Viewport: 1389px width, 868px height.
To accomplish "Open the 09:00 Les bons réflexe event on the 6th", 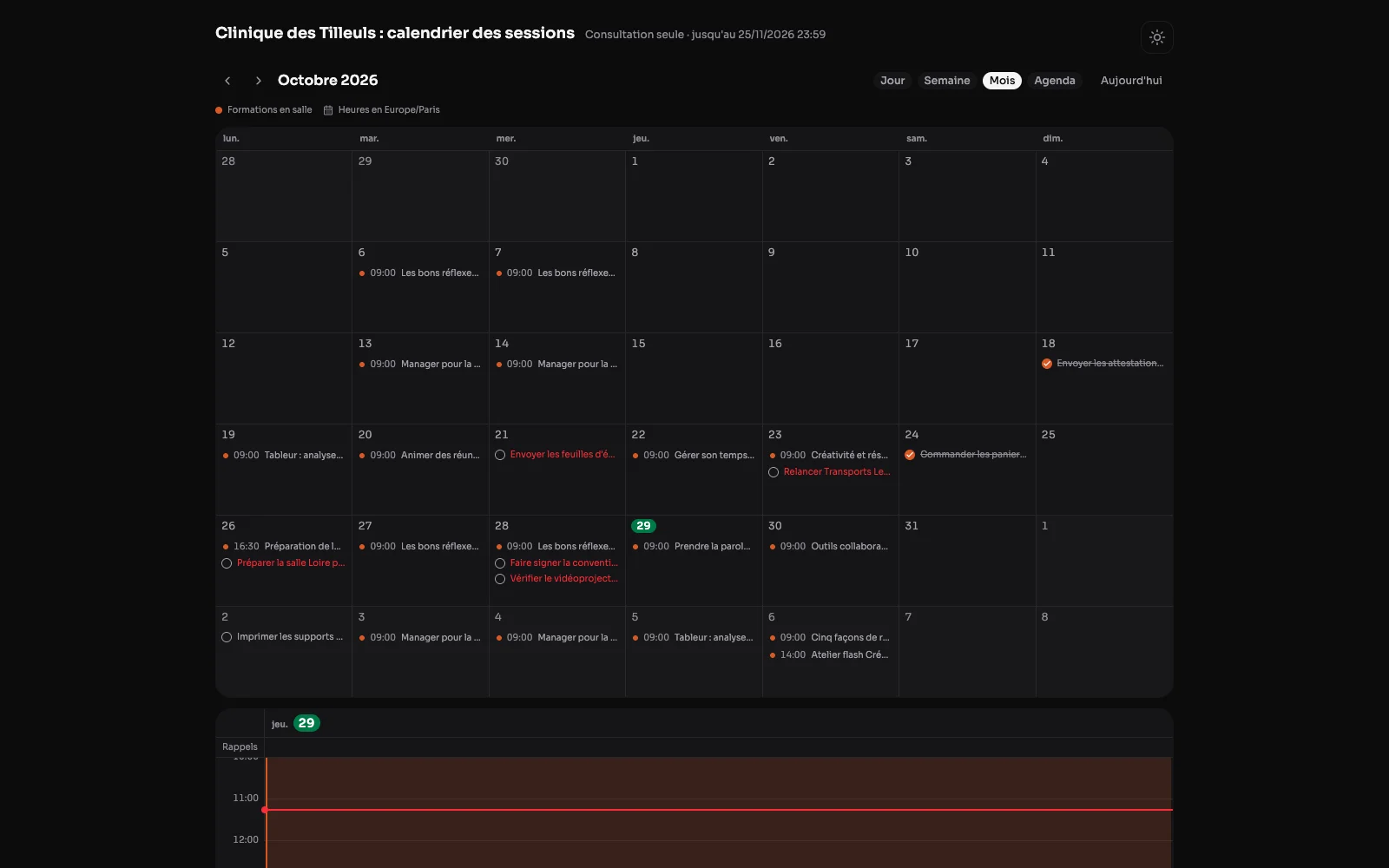I will click(419, 273).
